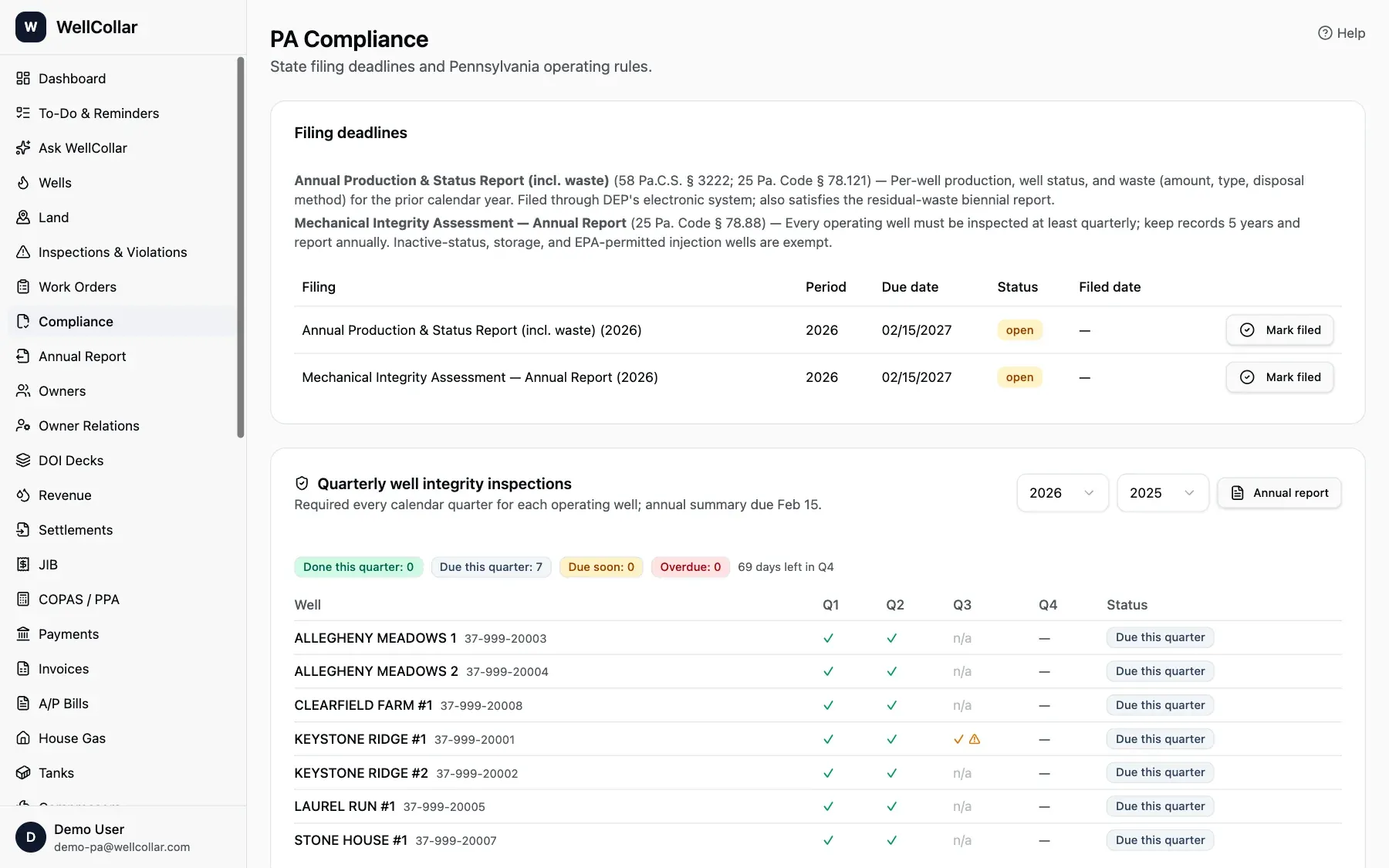Open A/P Bills in sidebar
1389x868 pixels.
[x=122, y=704]
